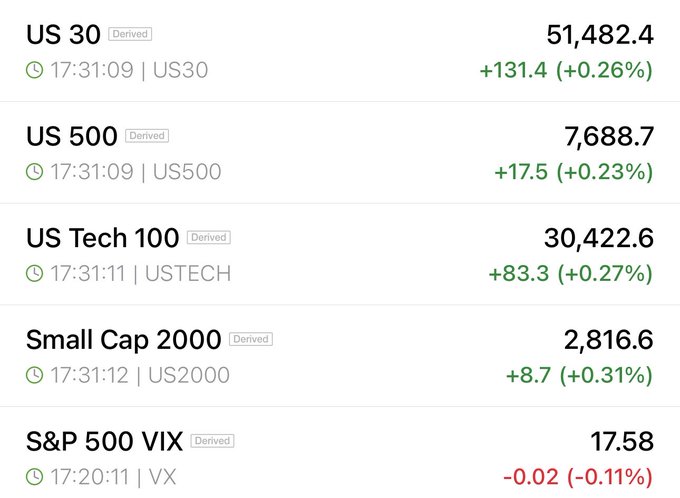This screenshot has width=680, height=498.
Task: Click the clock icon beside VX timestamp
Action: [x=34, y=476]
